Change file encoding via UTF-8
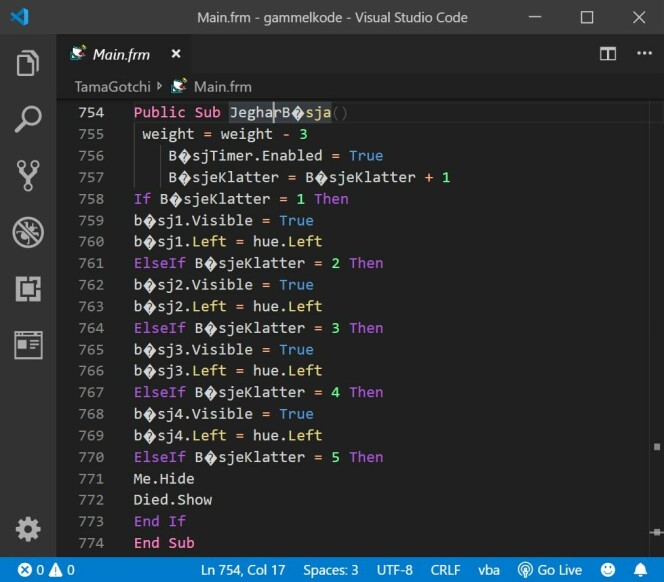 click(x=394, y=570)
